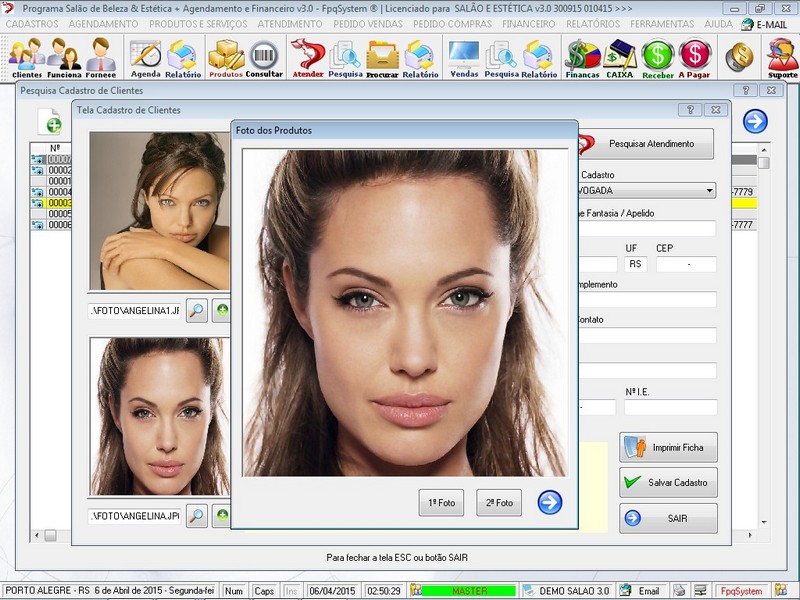Click the FpqSystem label in status bar
Screen dimensions: 800x600
click(x=741, y=591)
